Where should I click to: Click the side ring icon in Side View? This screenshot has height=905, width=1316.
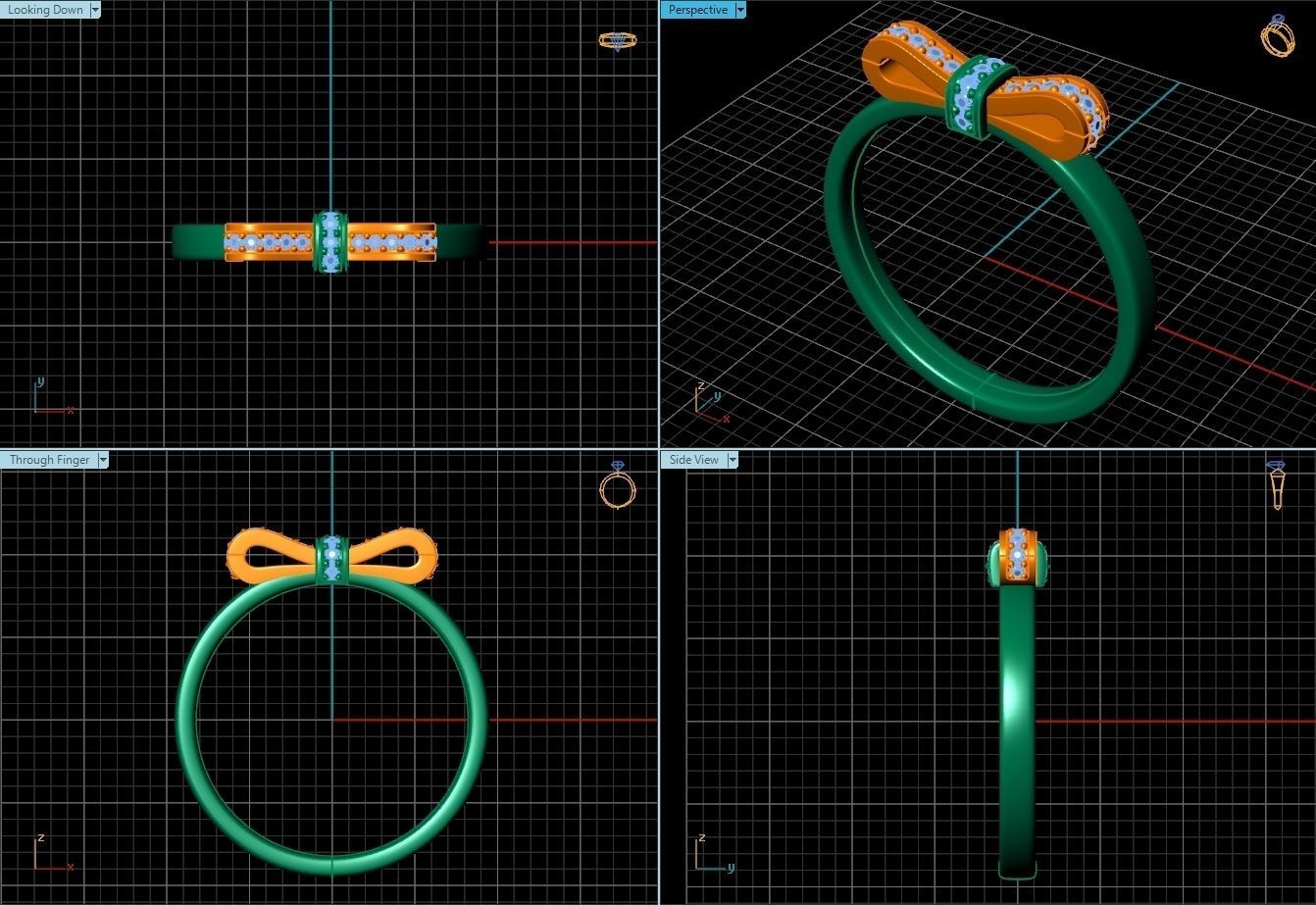[1276, 484]
